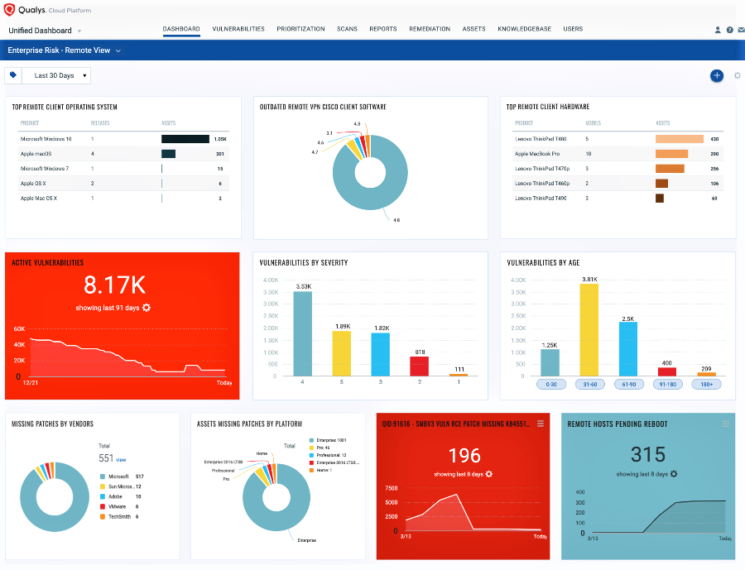745x570 pixels.
Task: Open dashboard settings gear at top right
Action: pyautogui.click(x=737, y=76)
